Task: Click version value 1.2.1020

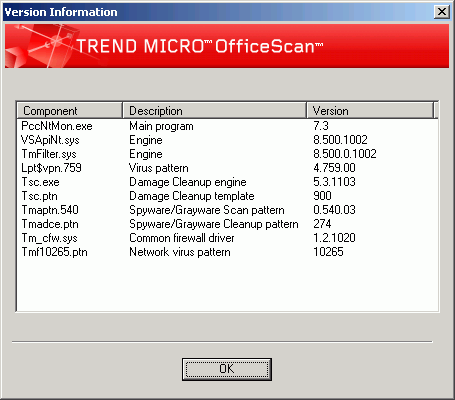Action: [x=334, y=238]
